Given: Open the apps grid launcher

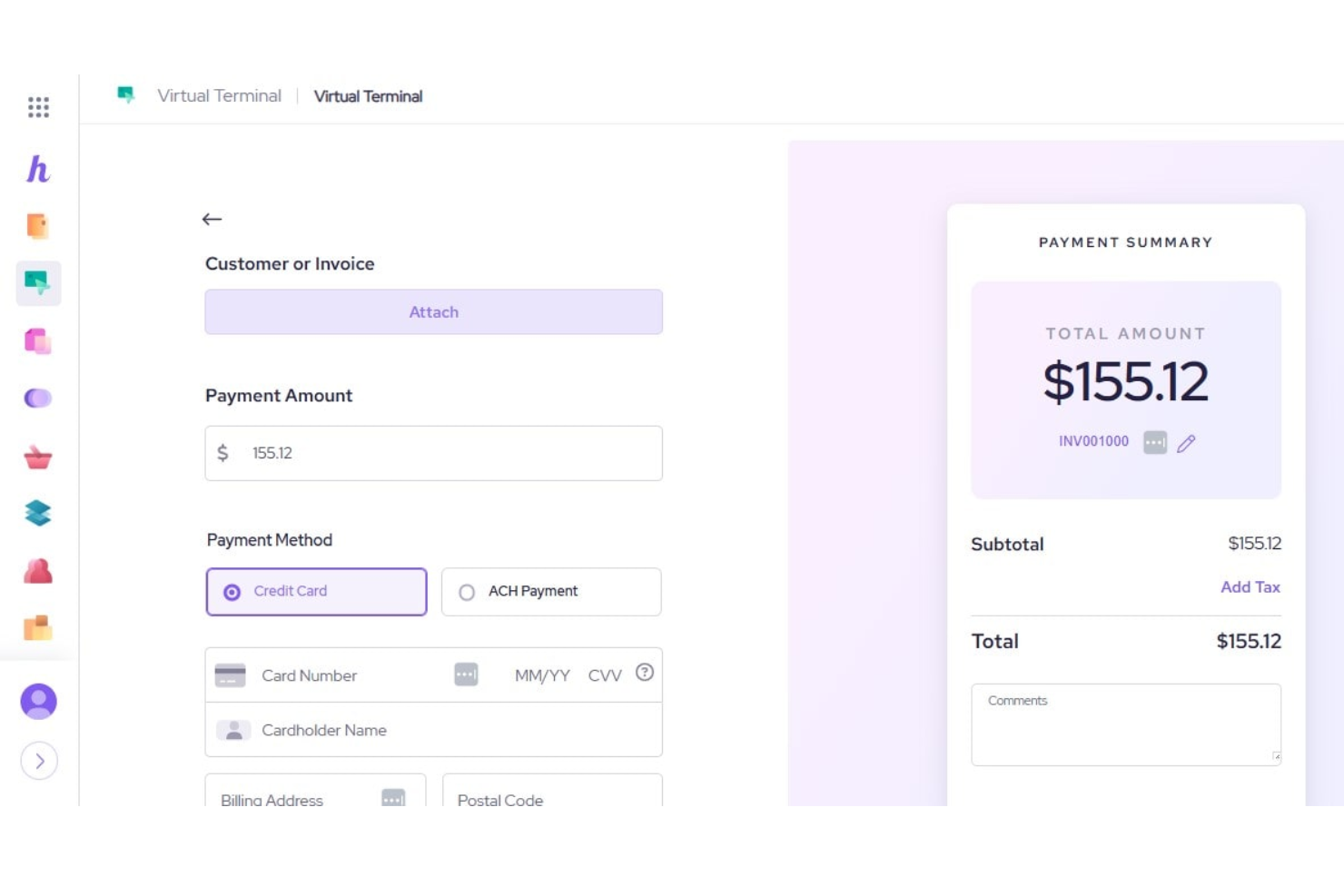Looking at the screenshot, I should [37, 107].
